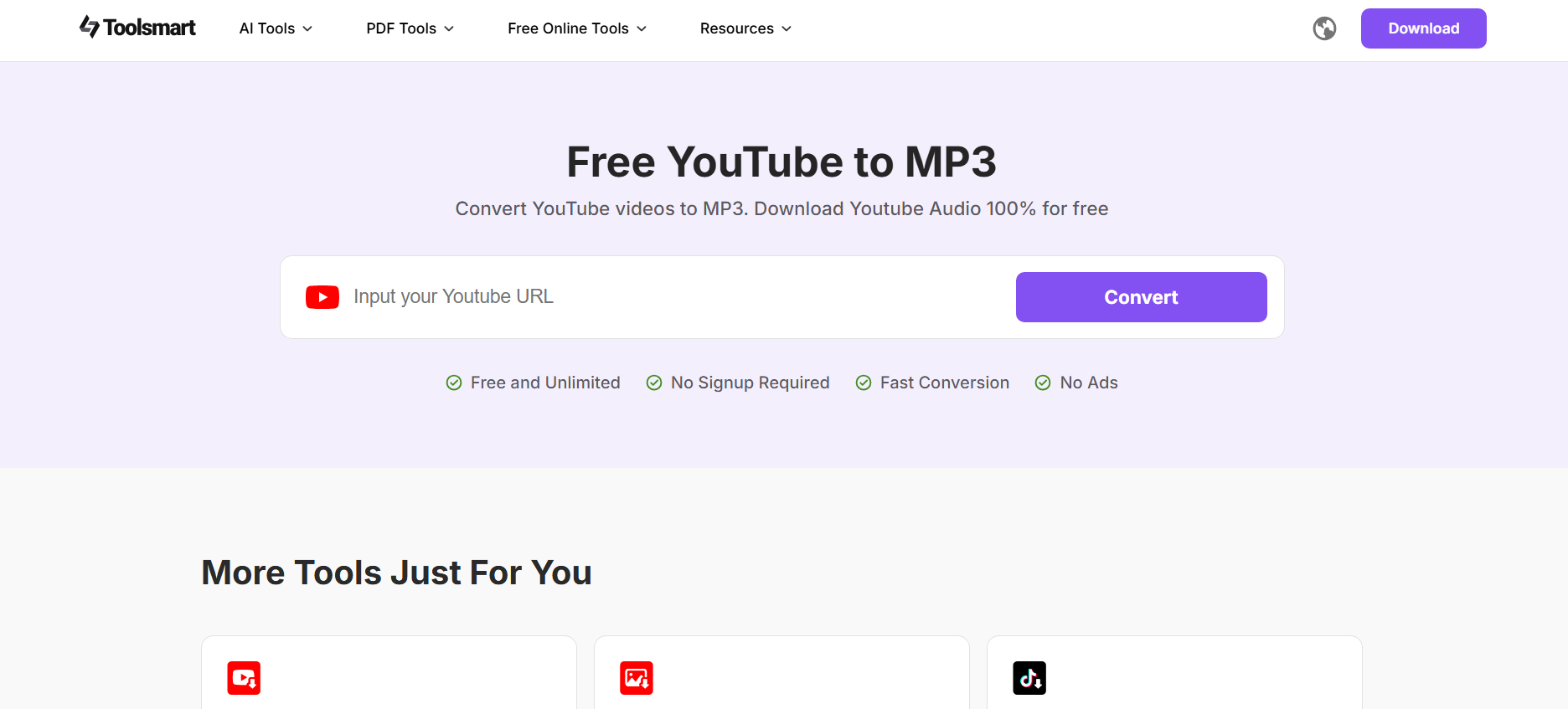Click the Free YouTube to MP3 heading
This screenshot has width=1568, height=709.
coord(781,162)
